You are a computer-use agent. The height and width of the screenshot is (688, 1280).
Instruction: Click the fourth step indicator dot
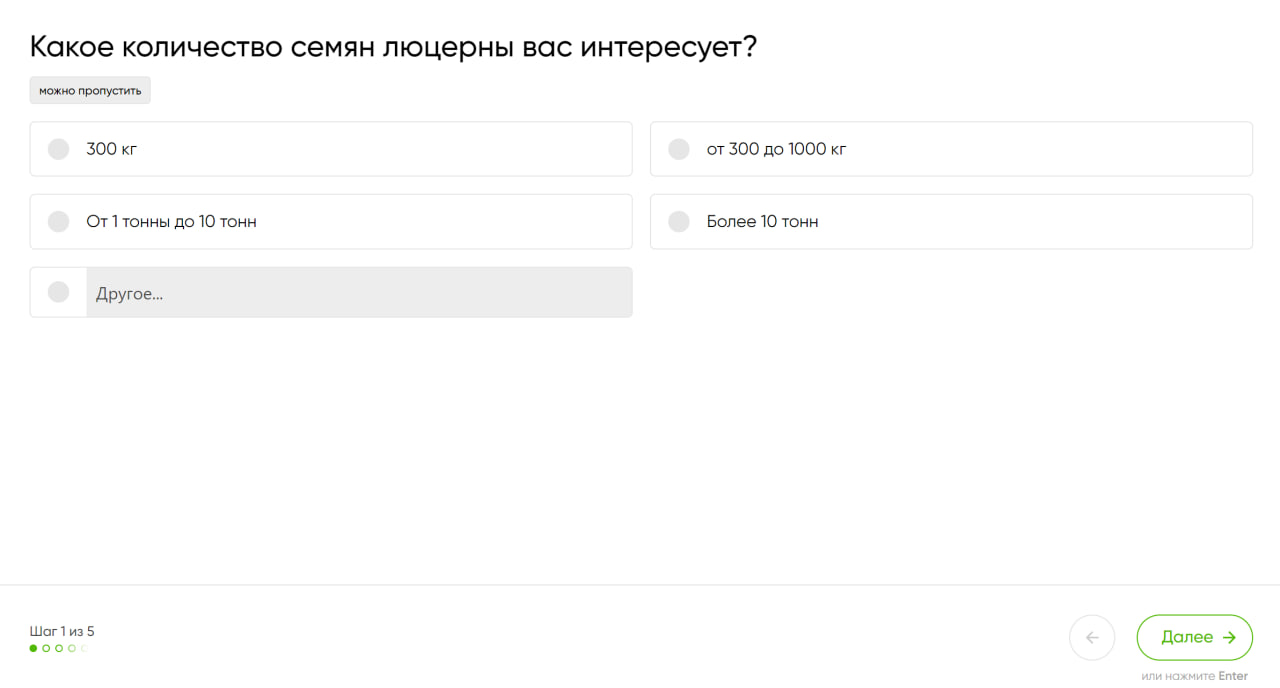point(72,648)
